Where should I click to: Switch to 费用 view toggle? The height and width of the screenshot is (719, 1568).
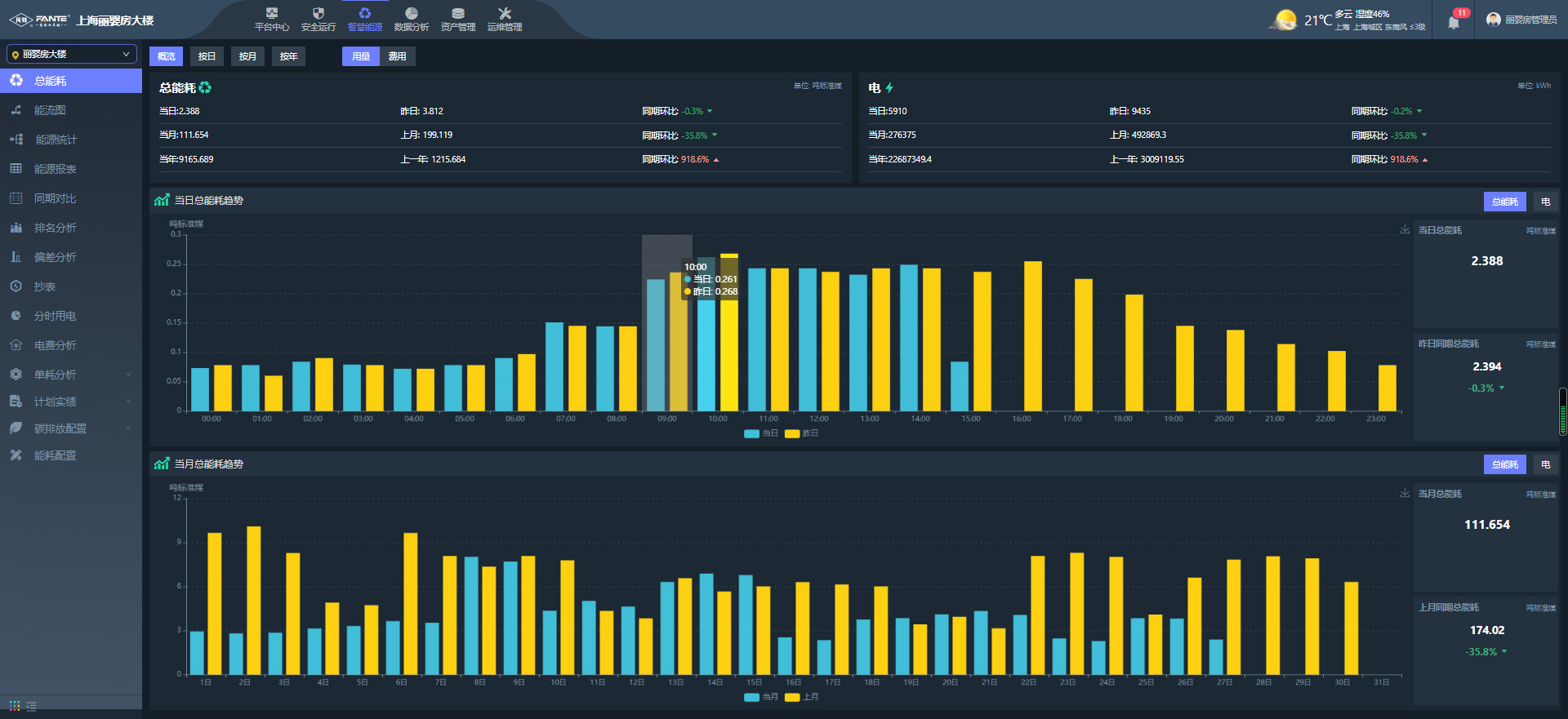(x=397, y=56)
